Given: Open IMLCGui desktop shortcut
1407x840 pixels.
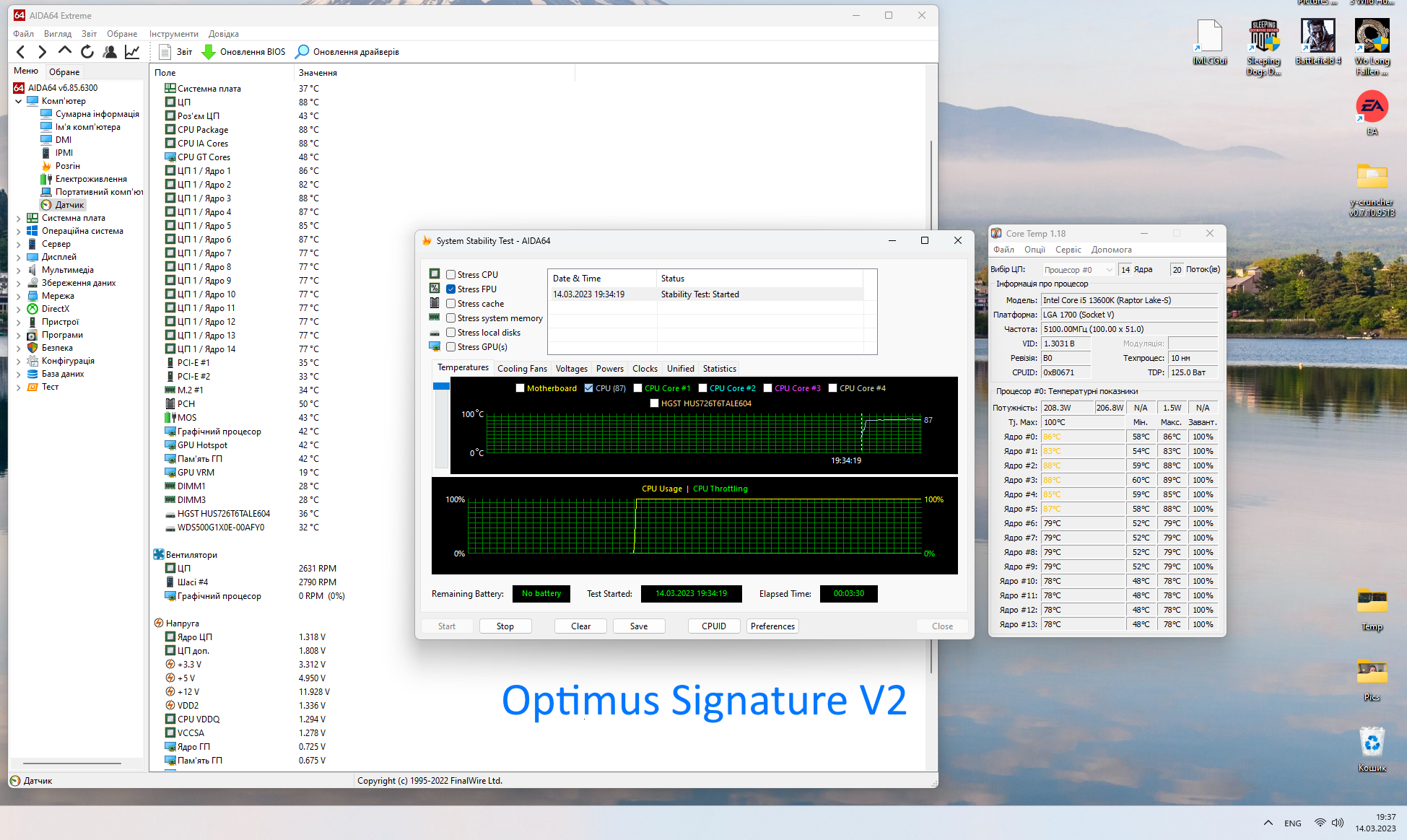Looking at the screenshot, I should [1209, 42].
